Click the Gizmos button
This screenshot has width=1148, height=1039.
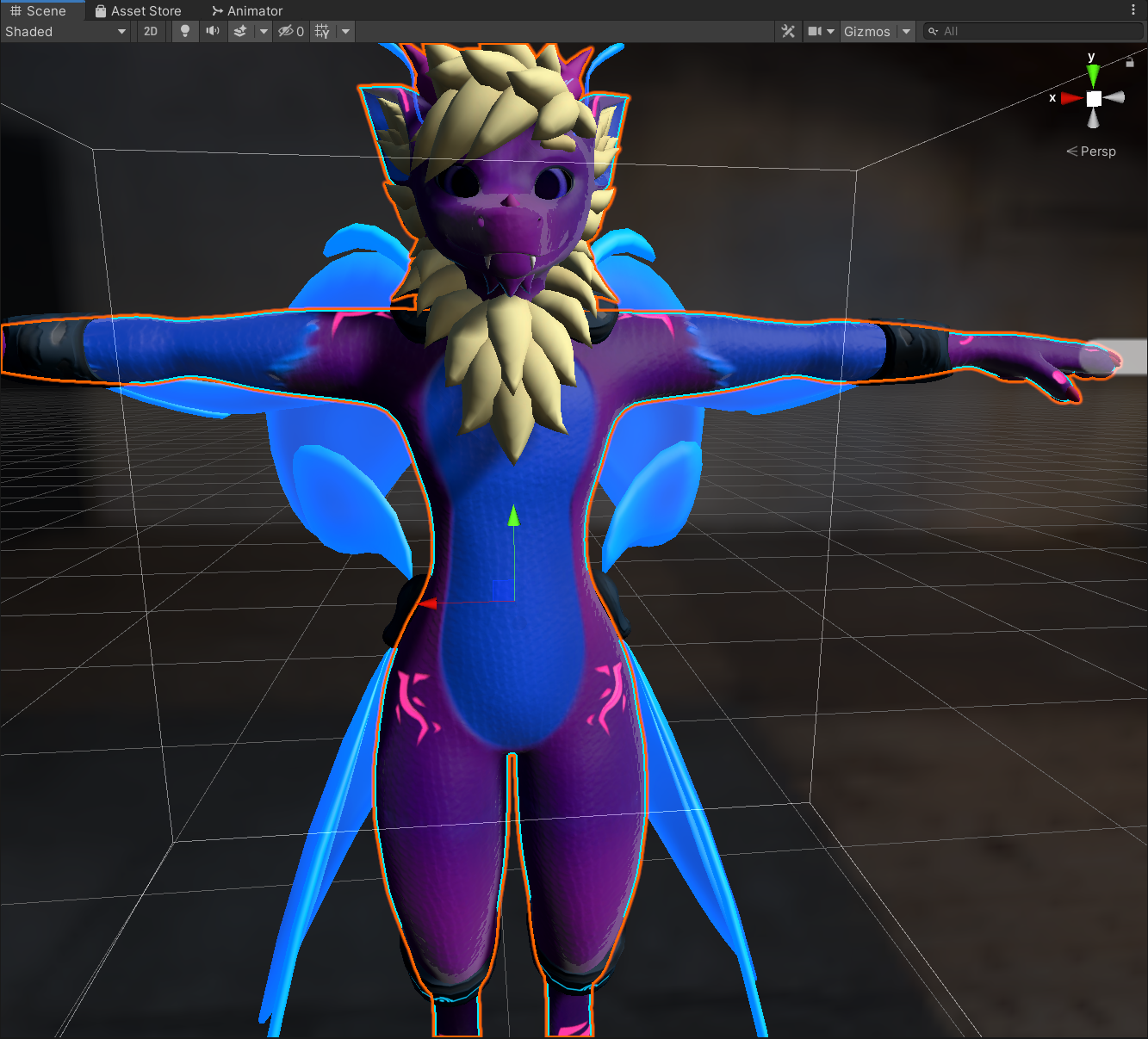[866, 31]
